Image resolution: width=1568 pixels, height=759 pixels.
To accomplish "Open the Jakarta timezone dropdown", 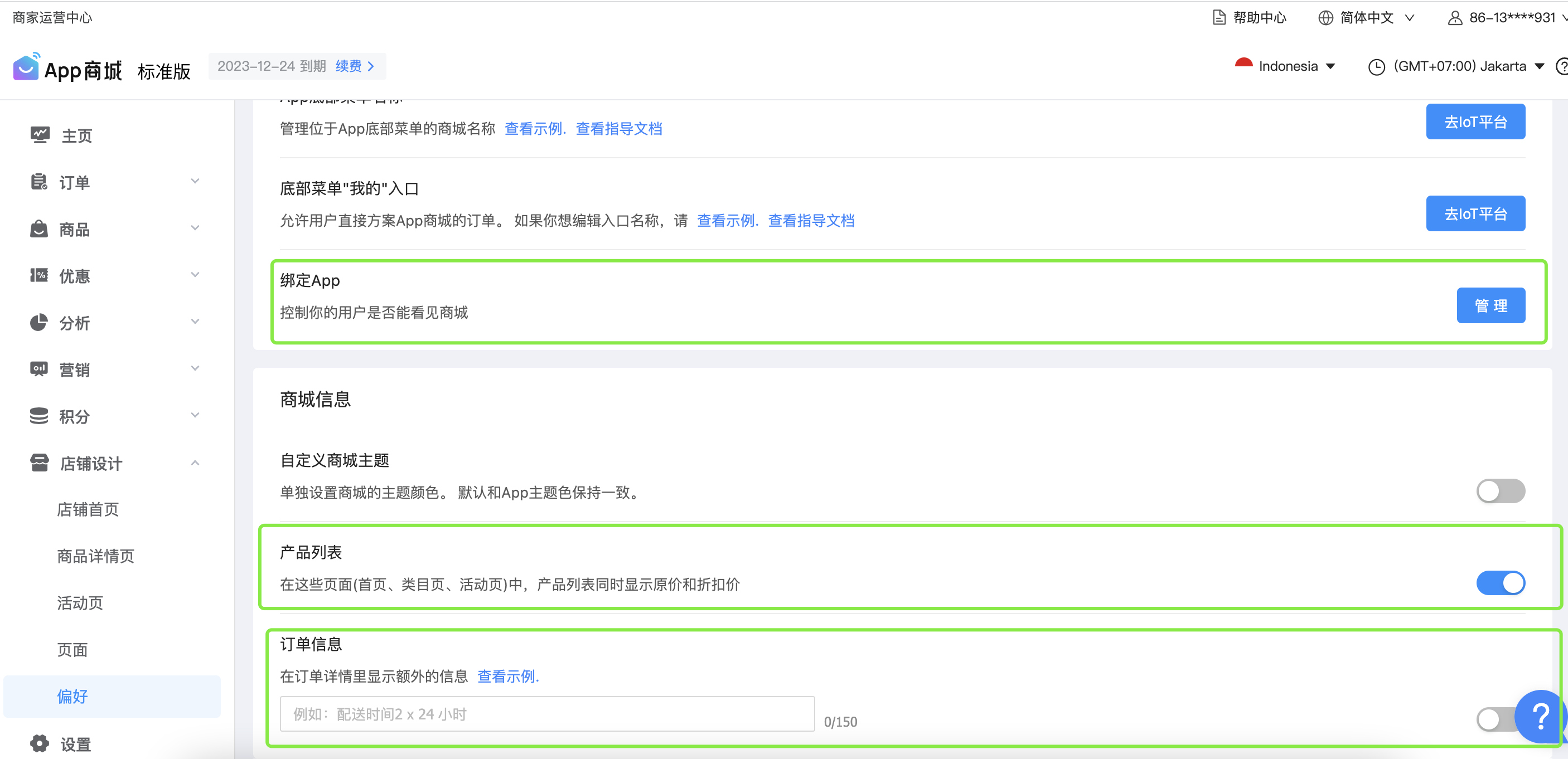I will 1456,66.
